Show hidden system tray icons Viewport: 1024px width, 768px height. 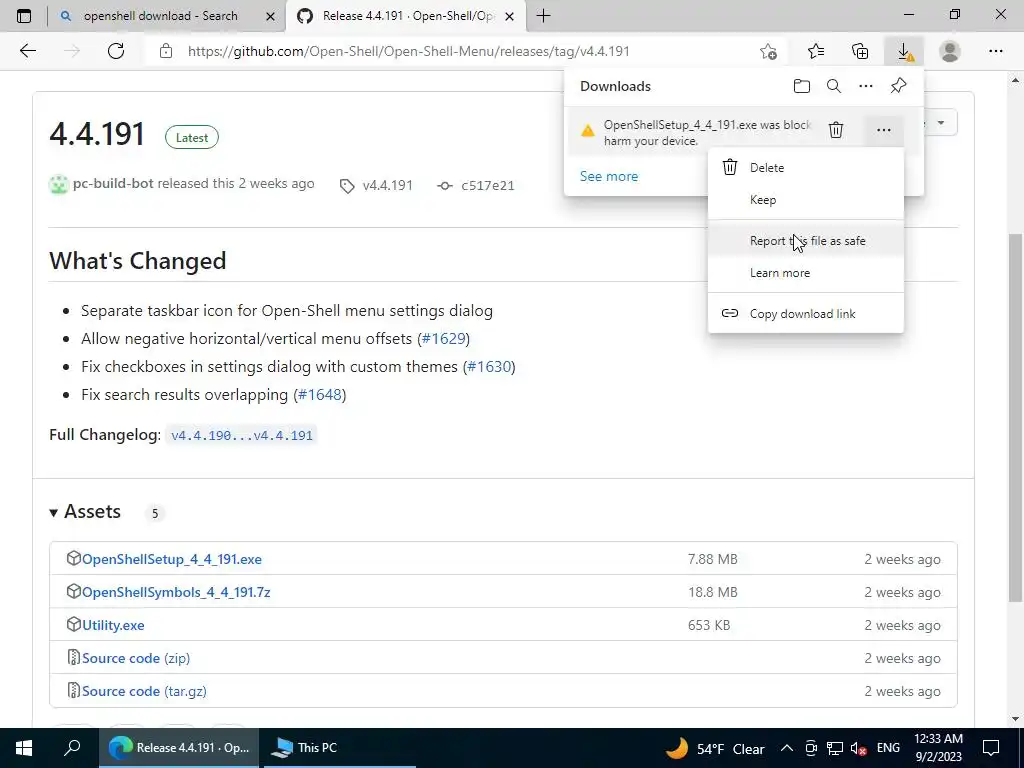point(787,748)
